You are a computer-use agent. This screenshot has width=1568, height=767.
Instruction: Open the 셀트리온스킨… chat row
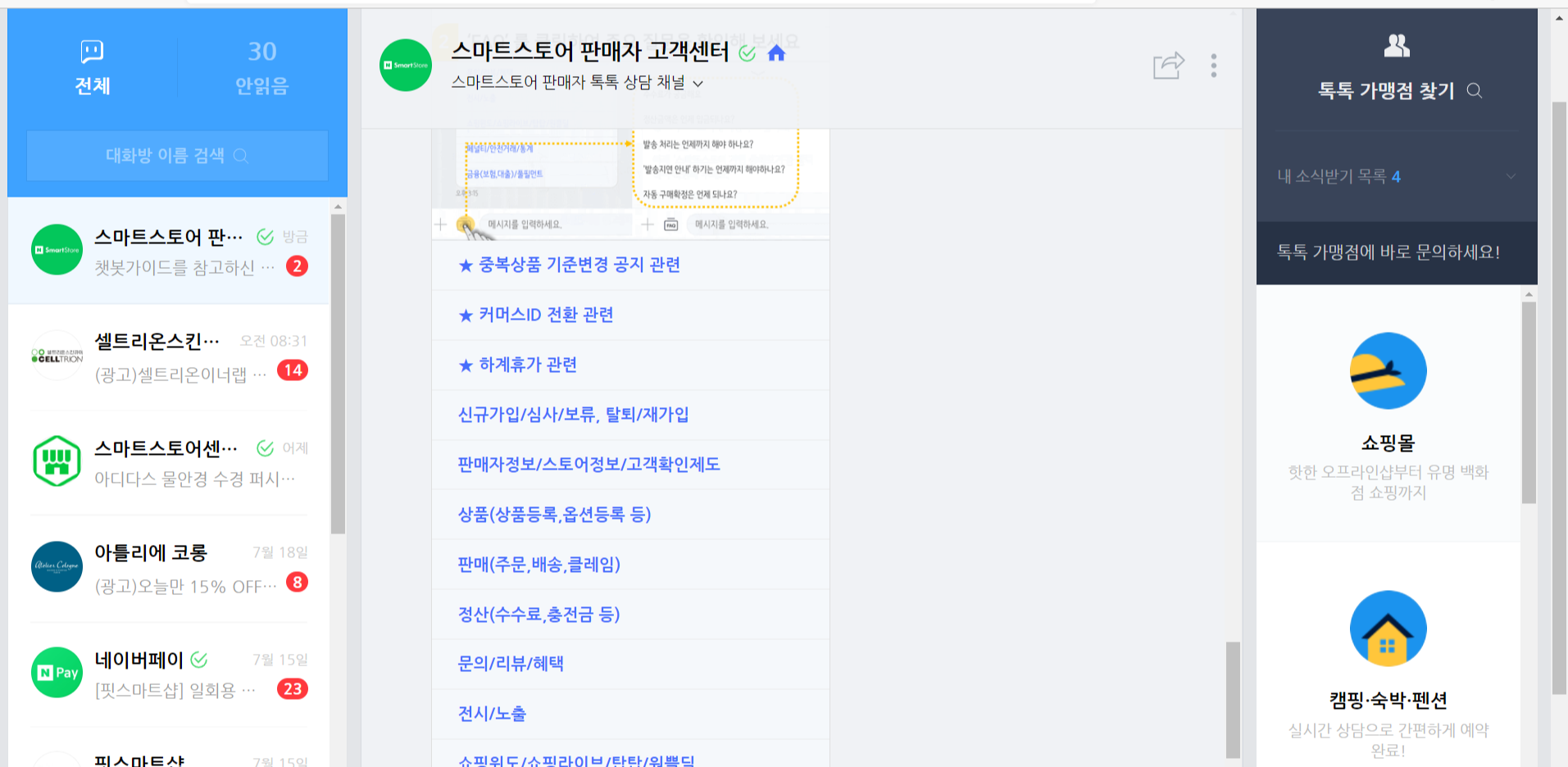pos(169,356)
